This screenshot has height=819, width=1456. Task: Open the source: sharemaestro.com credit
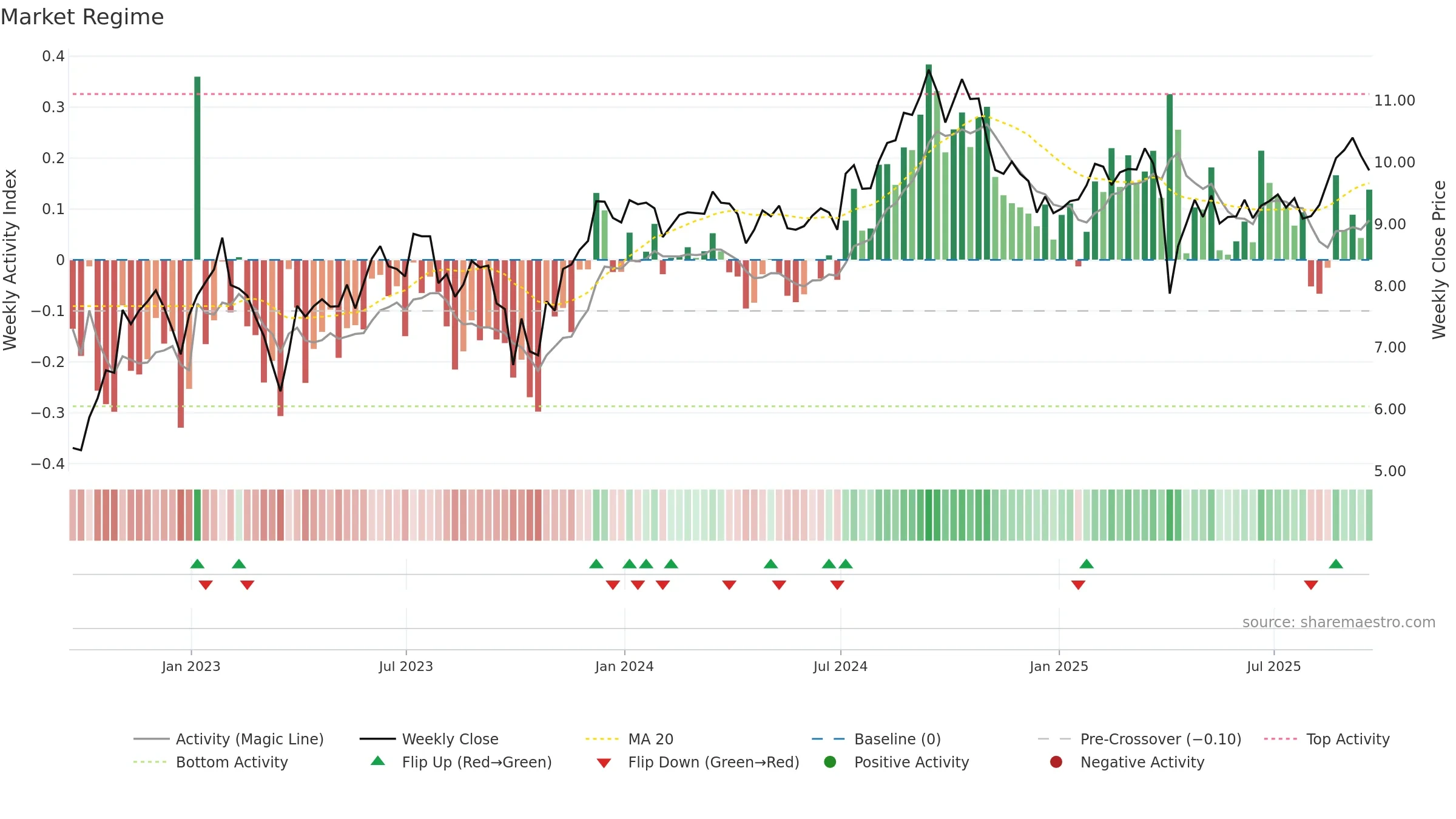(x=1339, y=622)
